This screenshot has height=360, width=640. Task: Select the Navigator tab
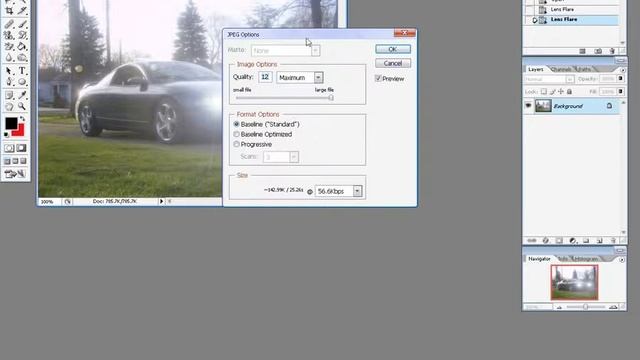click(539, 259)
